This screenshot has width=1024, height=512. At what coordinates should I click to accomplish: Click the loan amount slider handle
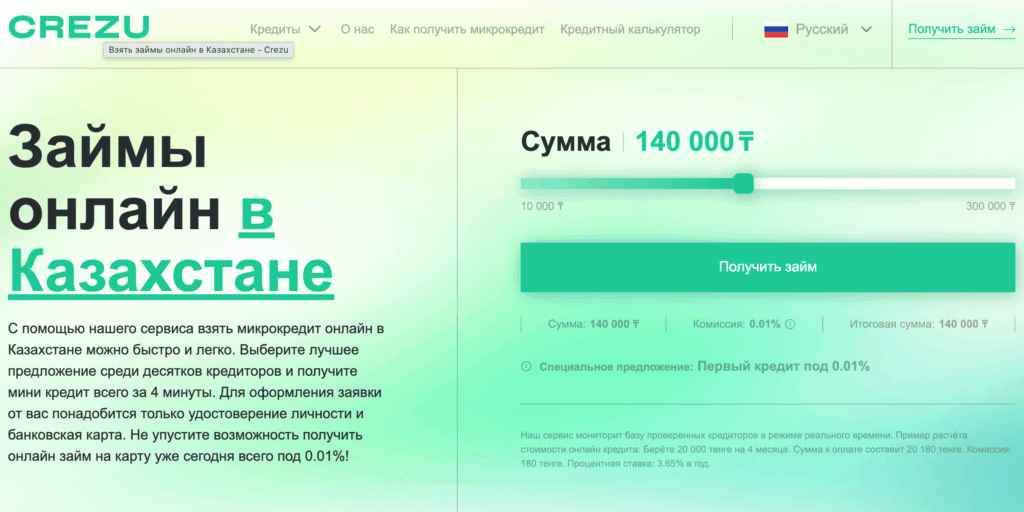743,183
